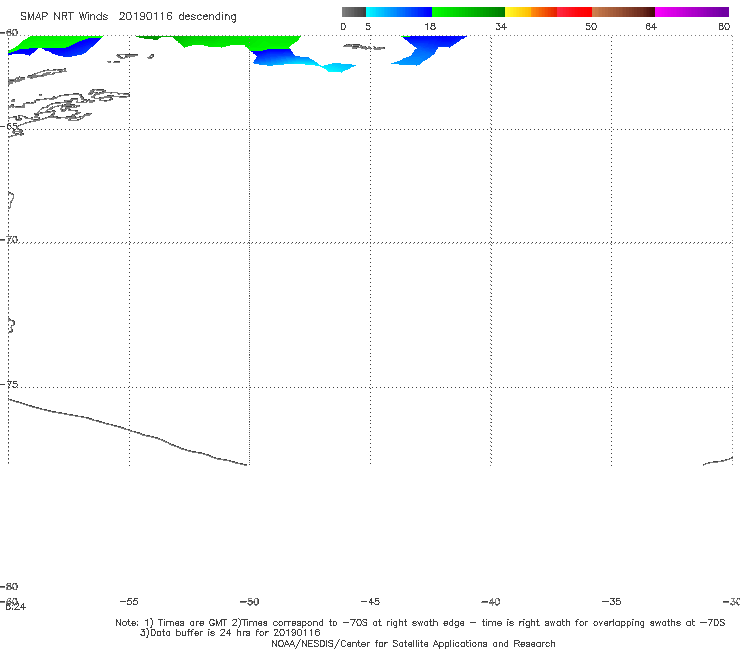Click longitude label '-40'
740x650 pixels.
(491, 602)
